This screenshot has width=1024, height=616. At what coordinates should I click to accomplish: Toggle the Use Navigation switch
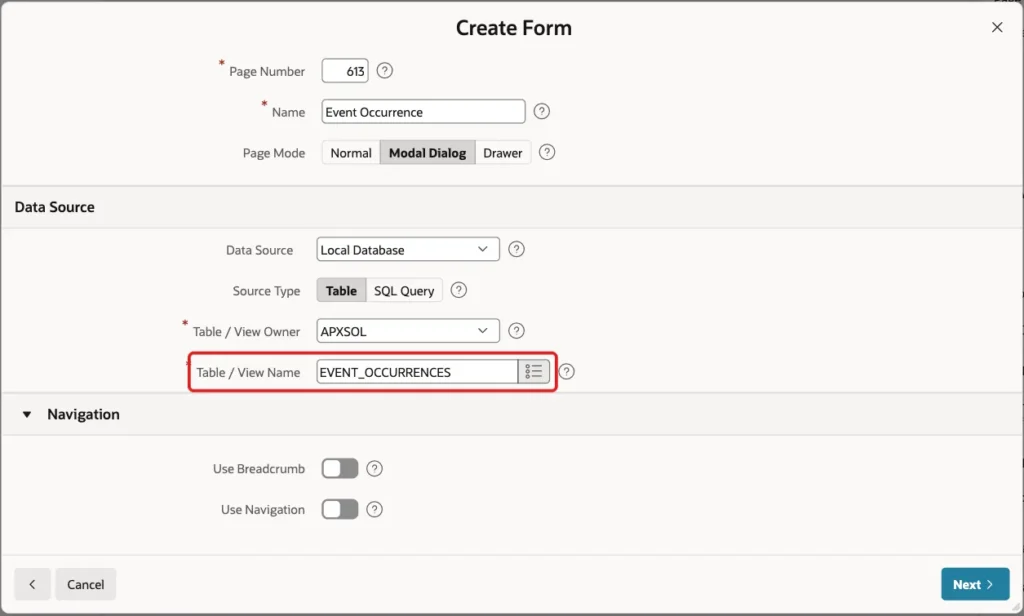340,510
